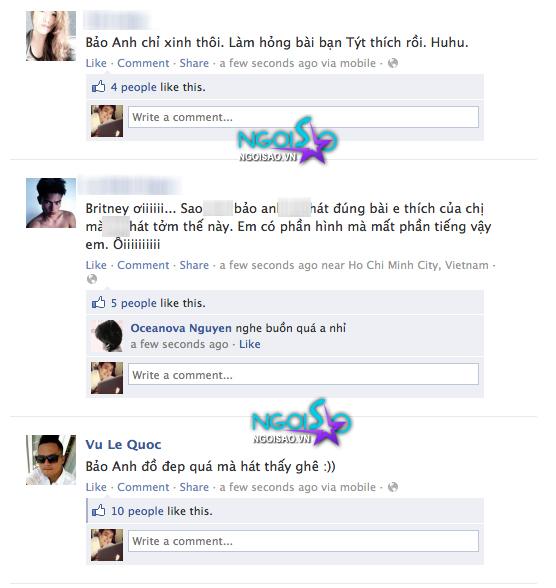Focus comment box under Vu Le Quoc's post
This screenshot has height=588, width=556.
point(303,541)
